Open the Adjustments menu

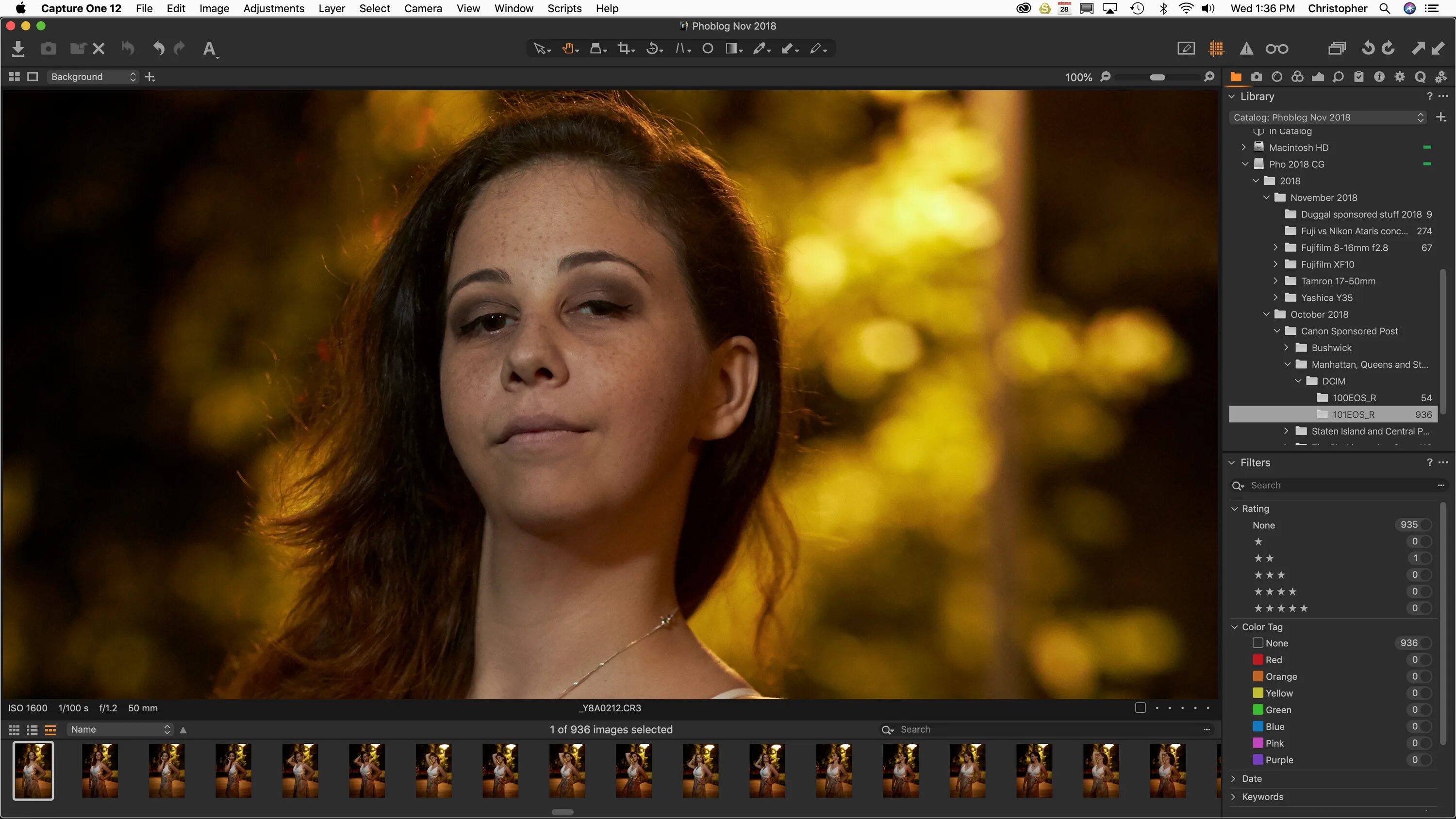coord(274,8)
